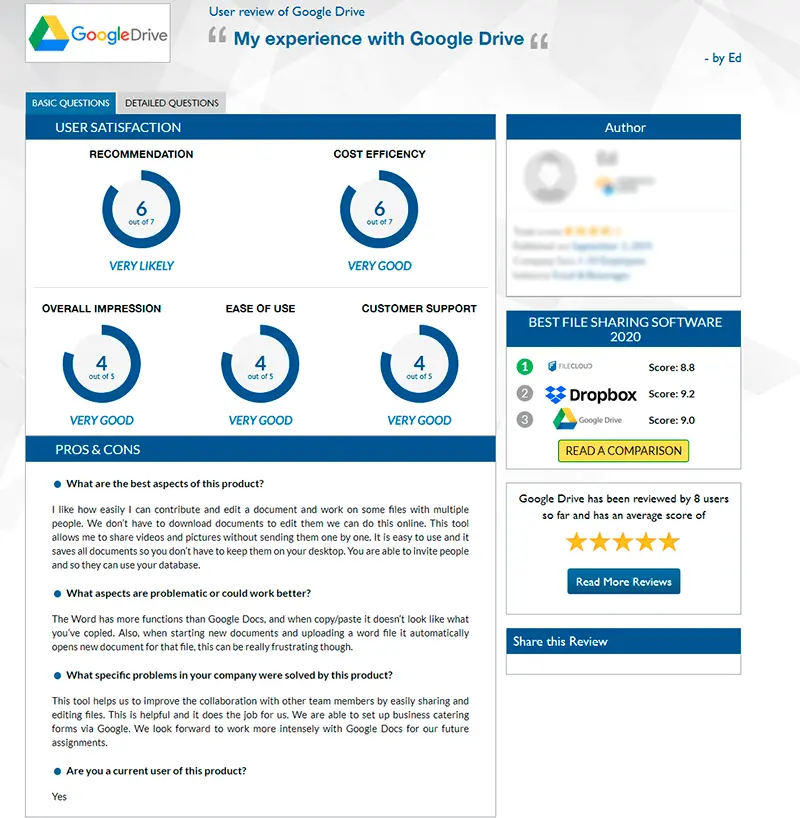Image resolution: width=800 pixels, height=818 pixels.
Task: Click the Overall Impression score ring
Action: (102, 364)
